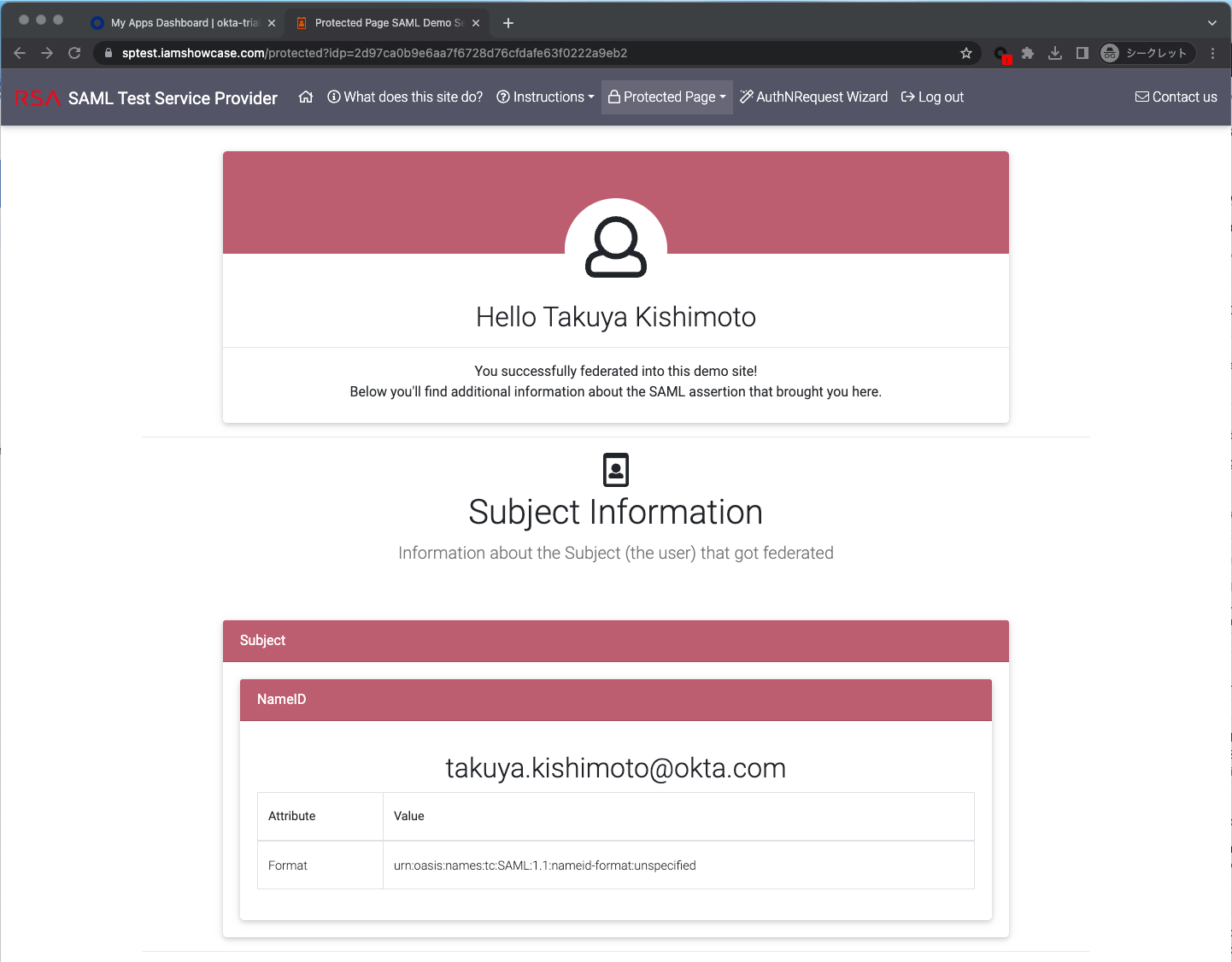Click Log out in navbar
This screenshot has height=962, width=1232.
point(933,97)
